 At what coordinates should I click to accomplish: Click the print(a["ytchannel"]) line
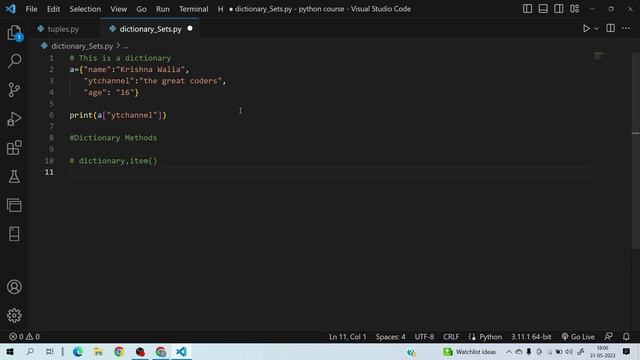tap(118, 116)
